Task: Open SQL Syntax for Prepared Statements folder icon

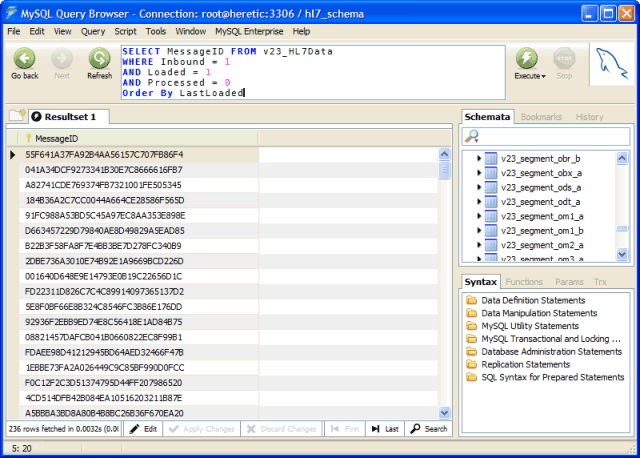Action: tap(471, 377)
